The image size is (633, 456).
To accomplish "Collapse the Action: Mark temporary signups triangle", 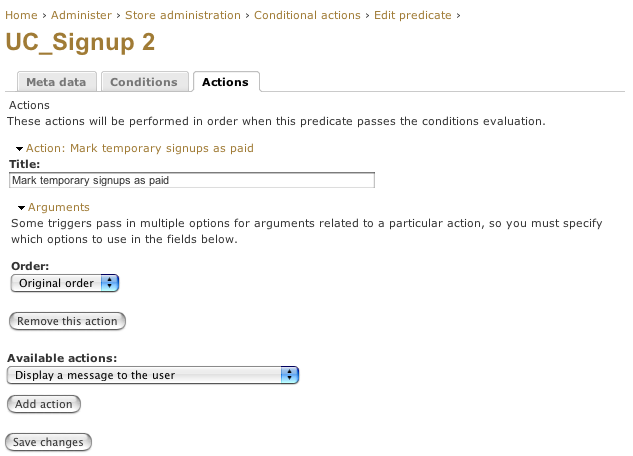I will [19, 149].
